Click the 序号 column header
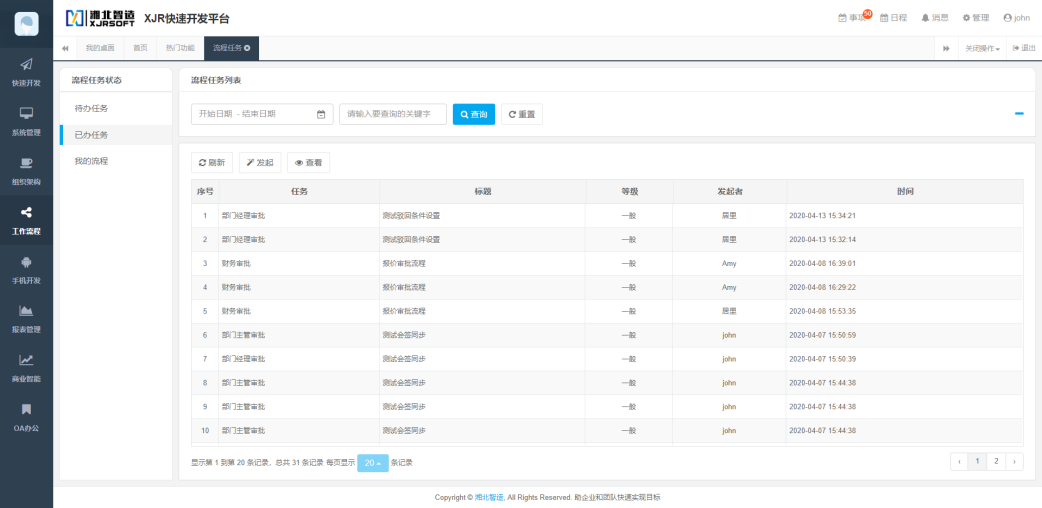 tap(205, 191)
